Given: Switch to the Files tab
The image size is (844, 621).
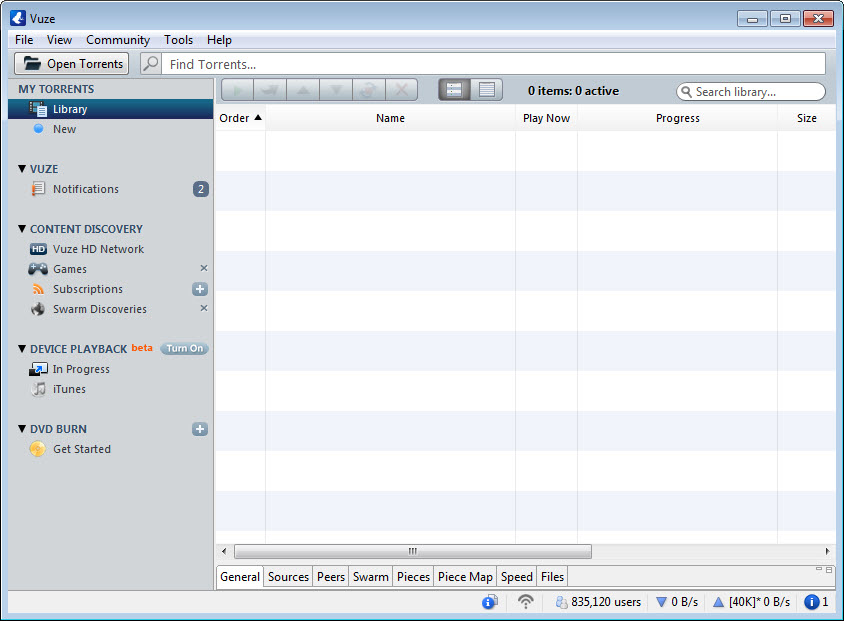Looking at the screenshot, I should [x=552, y=577].
